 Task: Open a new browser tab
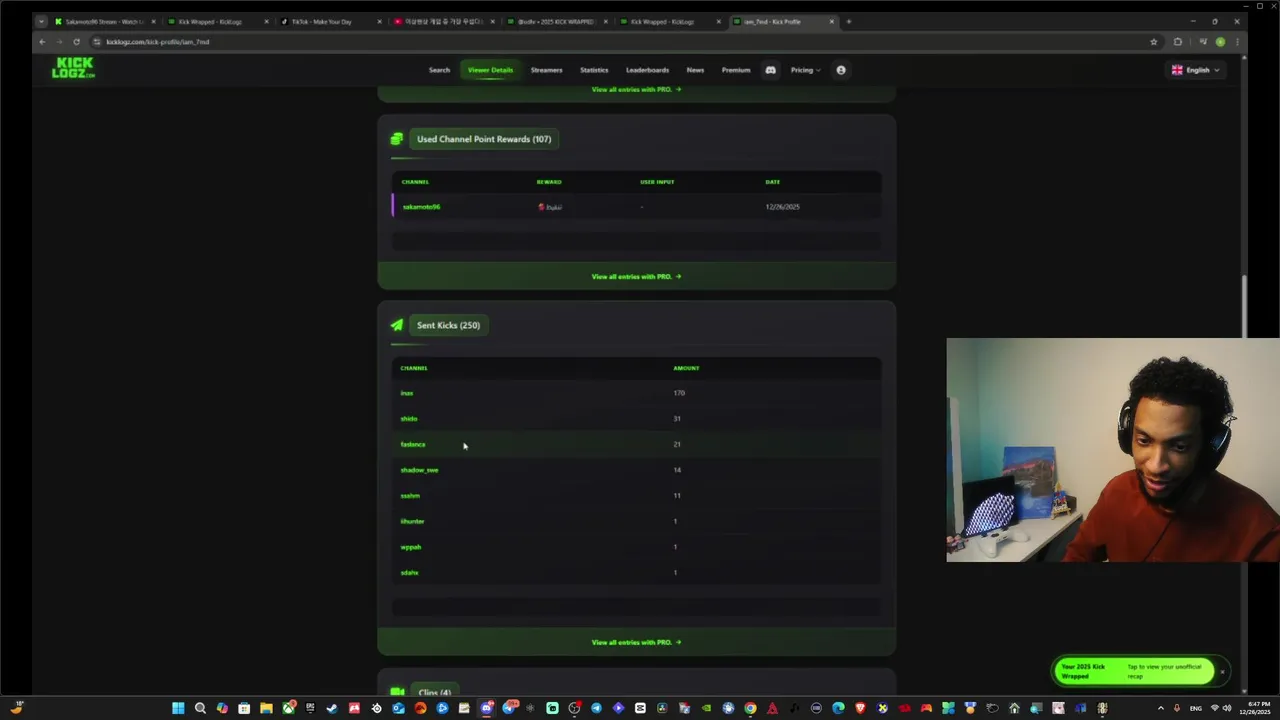pyautogui.click(x=849, y=21)
